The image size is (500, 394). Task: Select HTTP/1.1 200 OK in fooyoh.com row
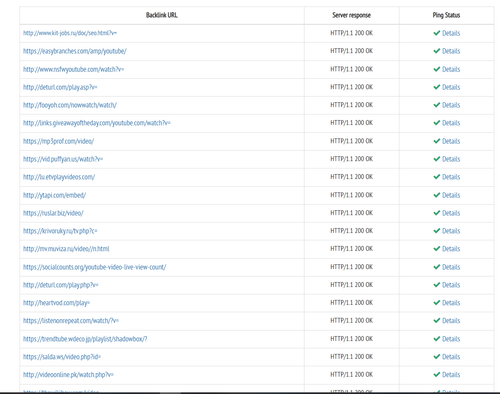point(351,105)
